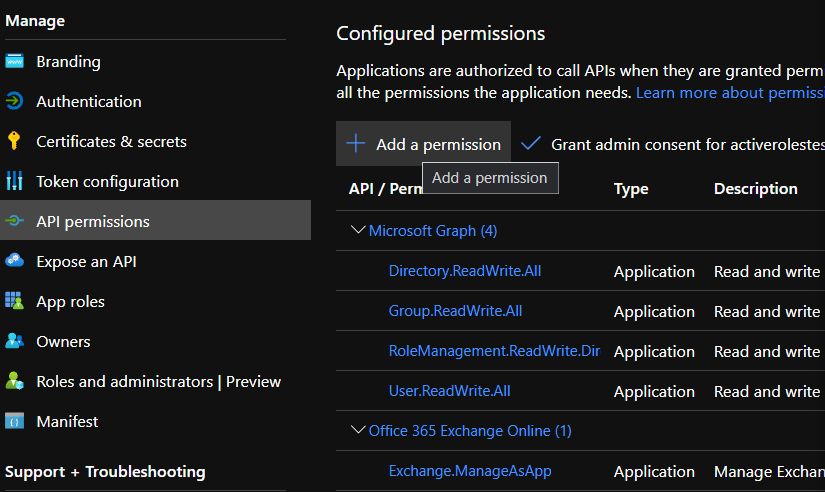Click the Roles and administrators icon
Viewport: 825px width, 492px height.
14,381
